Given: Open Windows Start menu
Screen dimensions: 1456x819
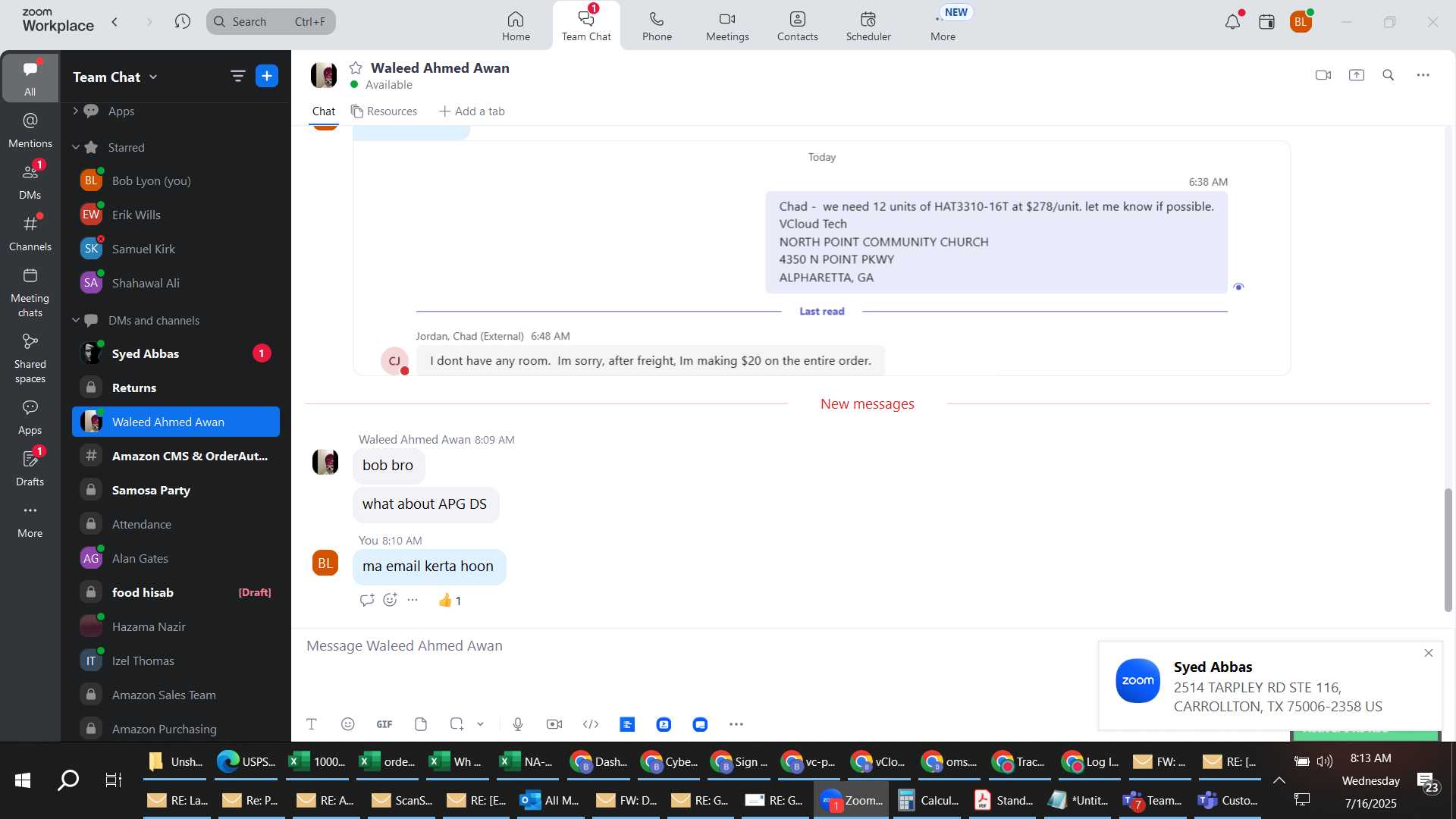Looking at the screenshot, I should tap(23, 780).
